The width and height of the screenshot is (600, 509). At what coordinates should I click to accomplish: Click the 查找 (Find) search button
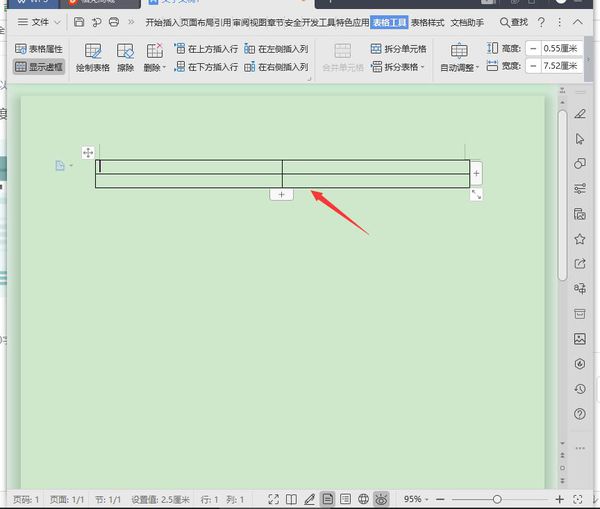click(x=514, y=22)
